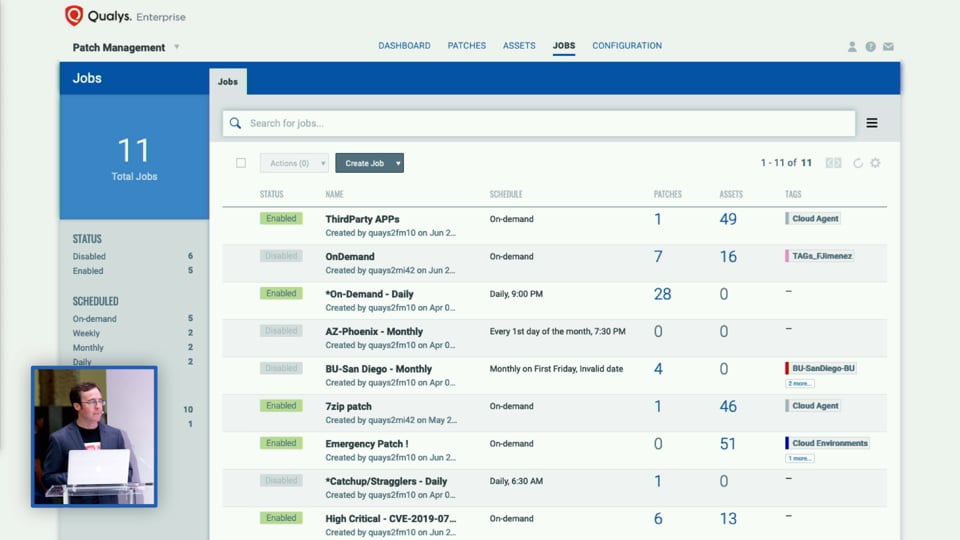Go to the Configuration tab
This screenshot has width=960, height=540.
pos(627,45)
